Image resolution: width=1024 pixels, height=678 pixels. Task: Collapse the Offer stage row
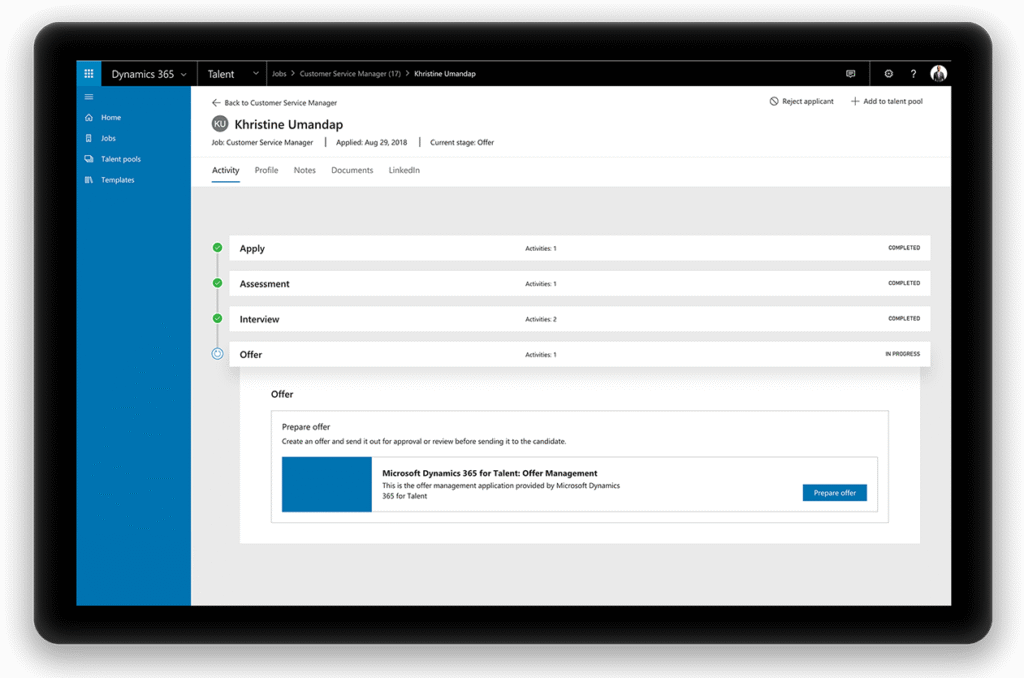(x=579, y=354)
